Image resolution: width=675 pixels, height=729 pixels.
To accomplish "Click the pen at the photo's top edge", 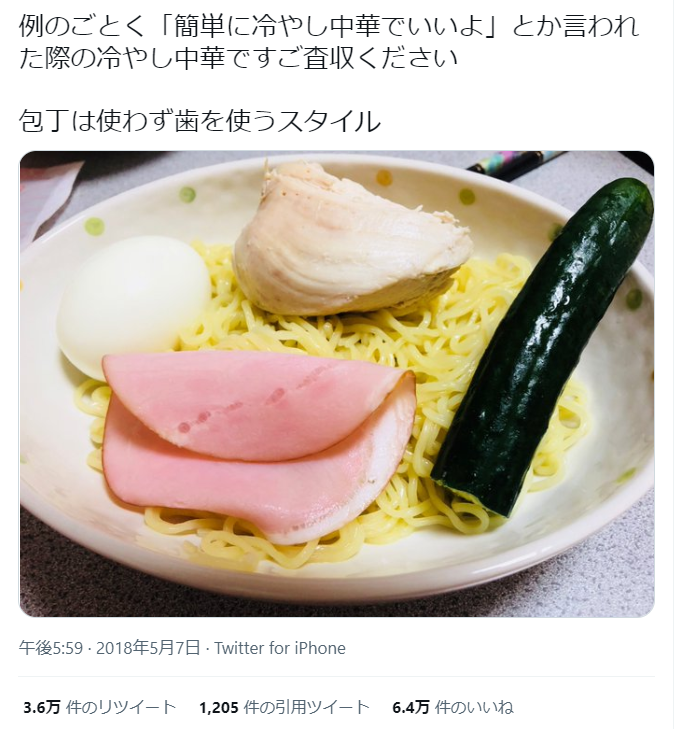I will [516, 163].
